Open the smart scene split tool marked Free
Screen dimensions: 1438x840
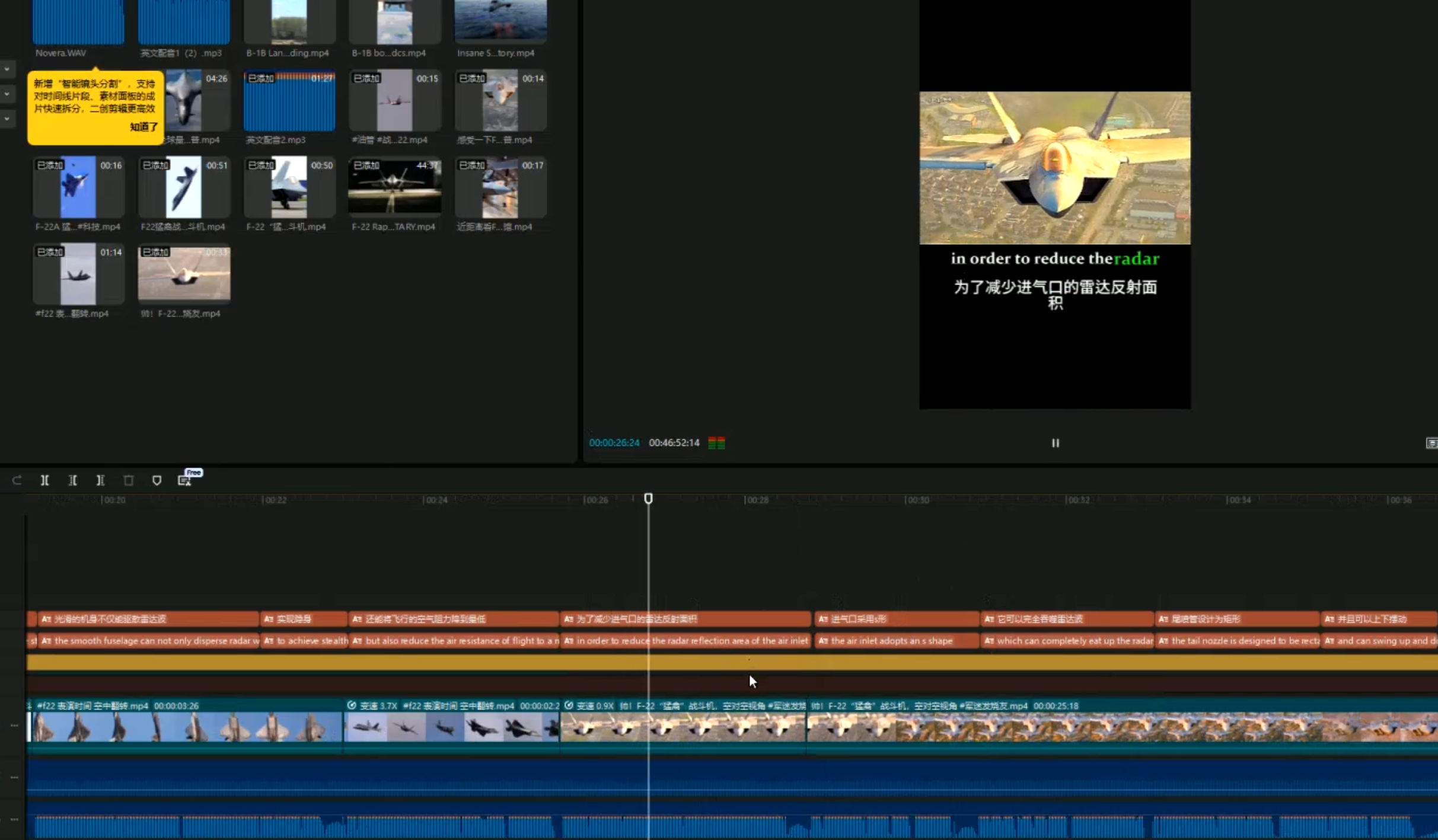click(185, 480)
